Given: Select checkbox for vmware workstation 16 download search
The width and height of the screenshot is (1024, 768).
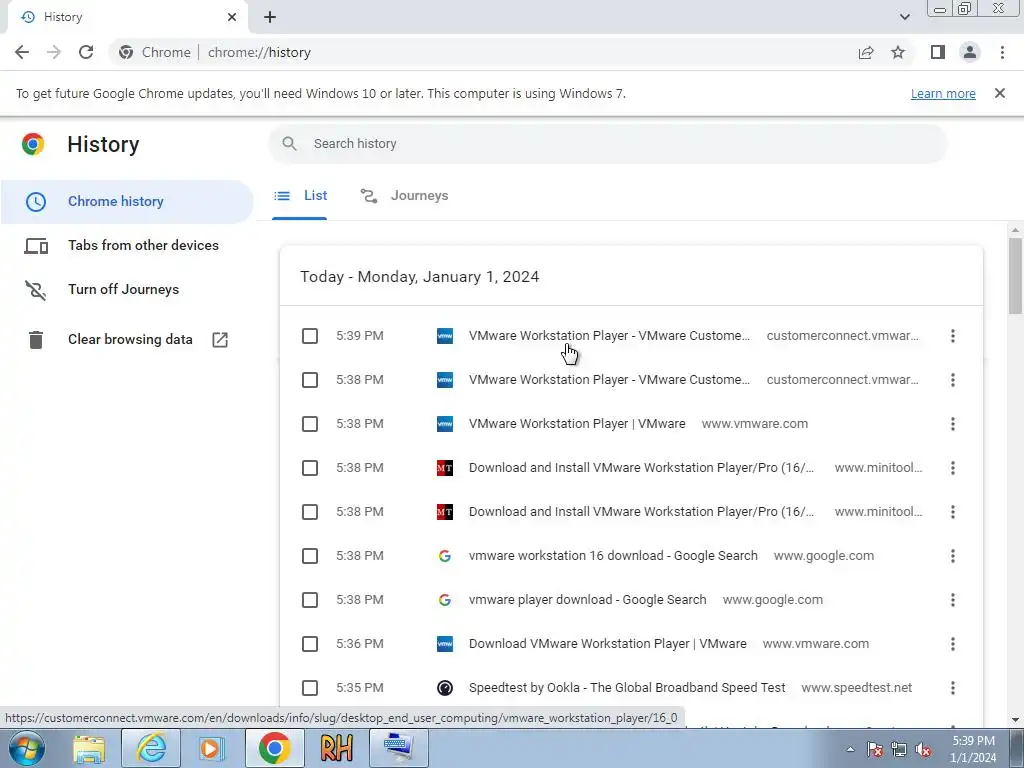Looking at the screenshot, I should click(x=310, y=556).
